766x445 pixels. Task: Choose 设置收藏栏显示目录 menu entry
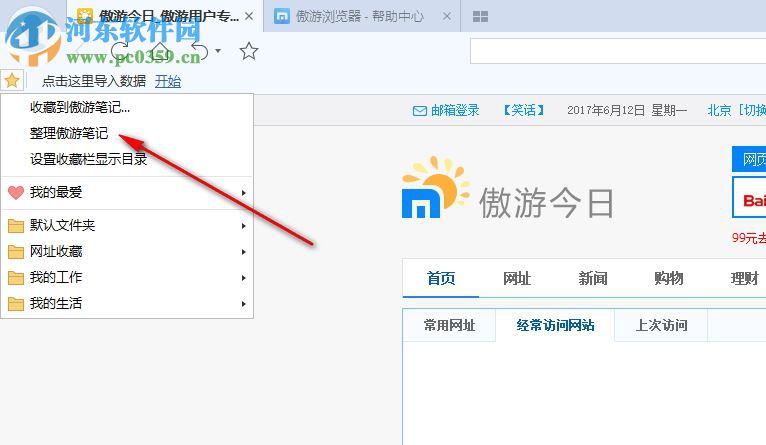coord(127,159)
